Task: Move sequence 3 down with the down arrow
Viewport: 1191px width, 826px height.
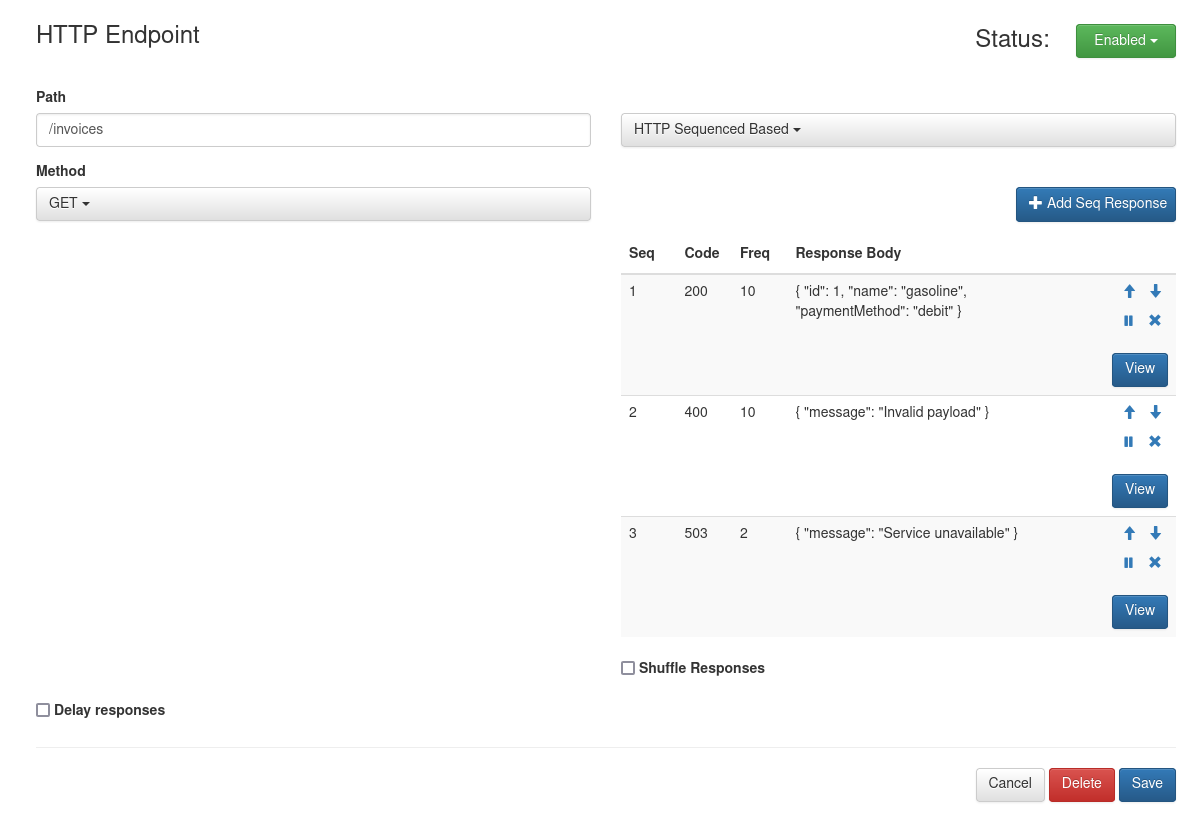Action: [x=1155, y=533]
